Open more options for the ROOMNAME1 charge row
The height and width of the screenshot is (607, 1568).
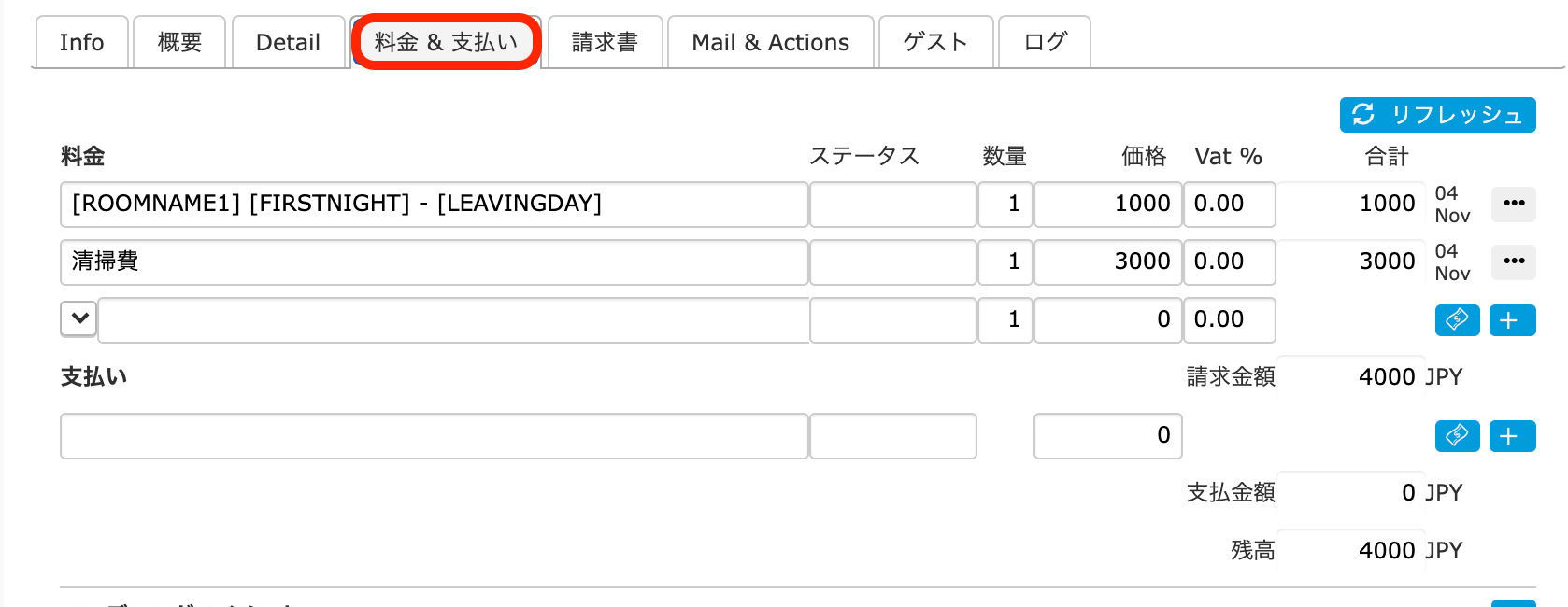pos(1513,204)
